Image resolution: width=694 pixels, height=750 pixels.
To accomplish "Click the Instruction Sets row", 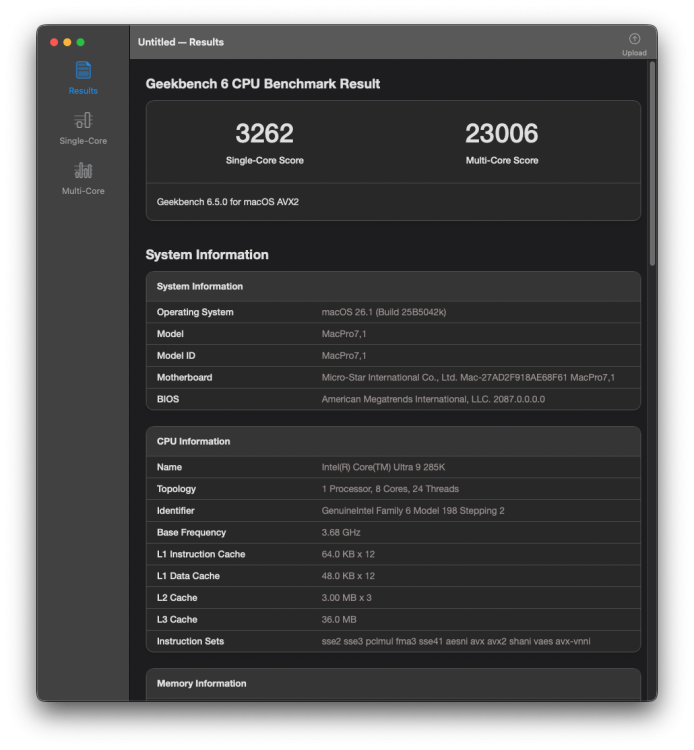I will [x=393, y=641].
